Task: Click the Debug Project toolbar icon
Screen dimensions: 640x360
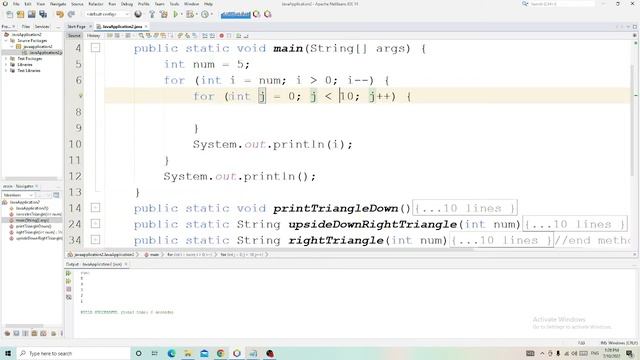Action: [189, 14]
